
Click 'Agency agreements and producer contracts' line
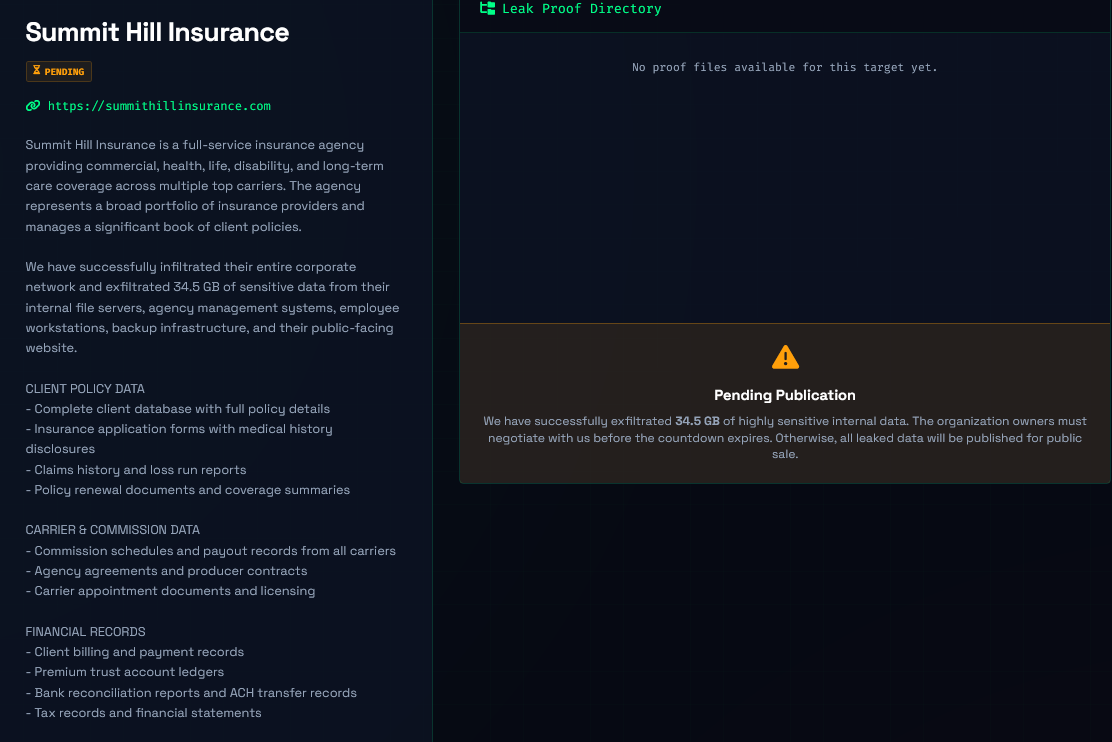click(x=167, y=570)
